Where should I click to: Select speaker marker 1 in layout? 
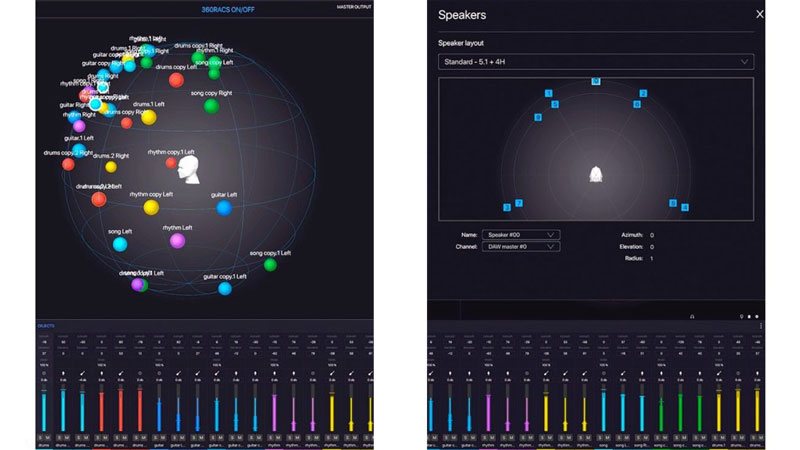pyautogui.click(x=548, y=94)
